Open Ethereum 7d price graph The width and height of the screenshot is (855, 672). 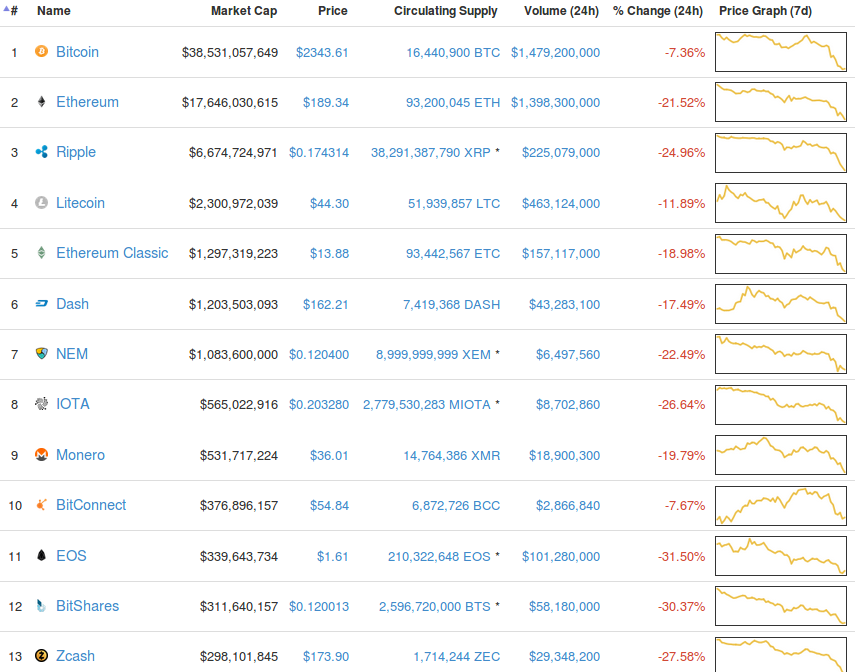coord(781,102)
